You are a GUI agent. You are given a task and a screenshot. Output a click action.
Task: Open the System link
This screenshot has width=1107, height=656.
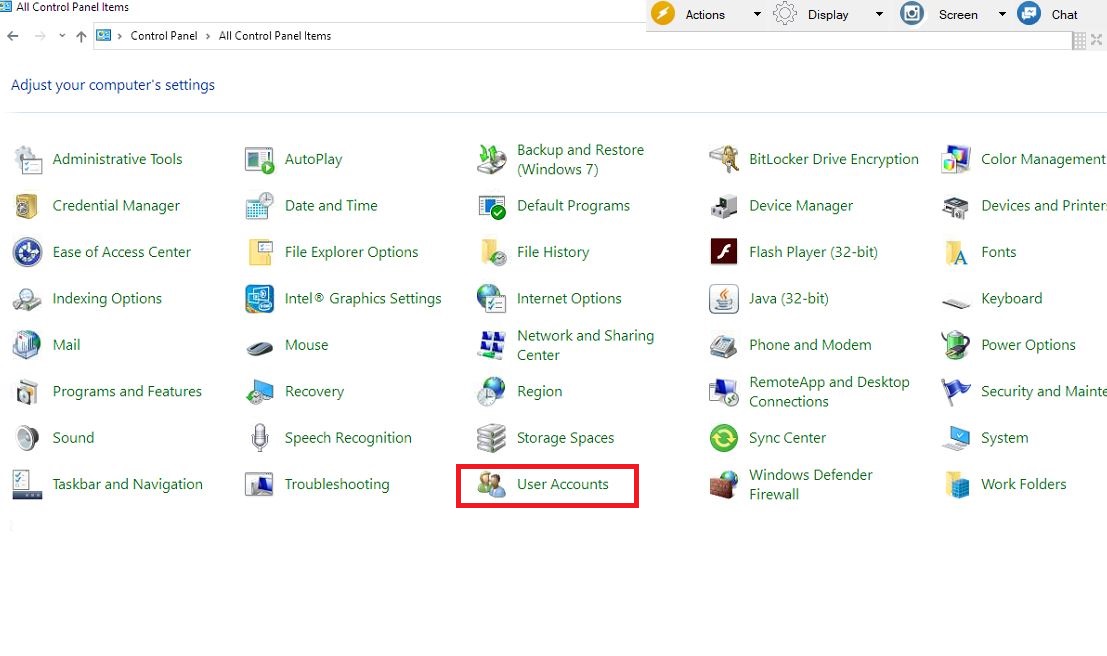pos(1005,438)
